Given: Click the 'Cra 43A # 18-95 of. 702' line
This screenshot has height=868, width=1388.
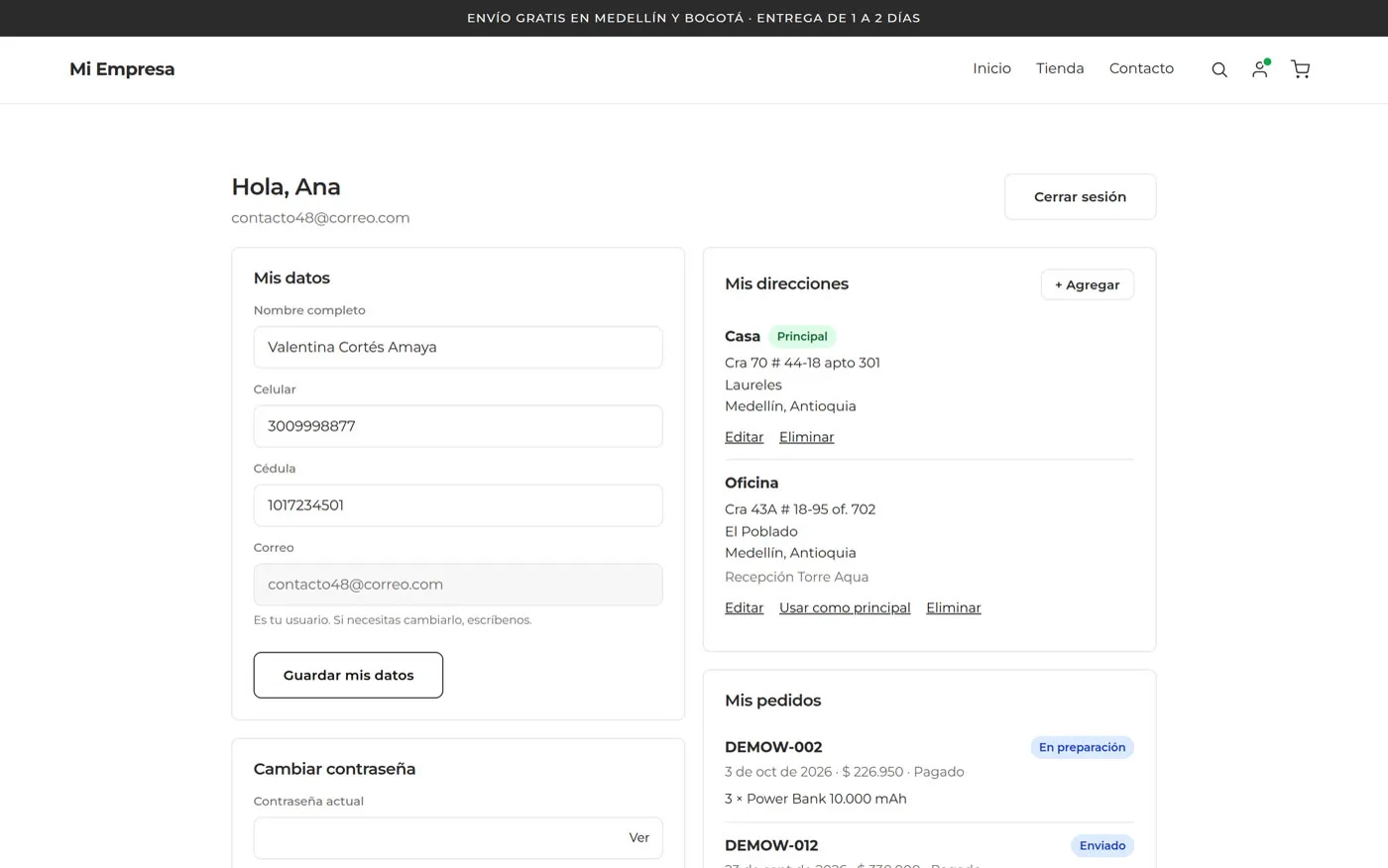Looking at the screenshot, I should 800,509.
